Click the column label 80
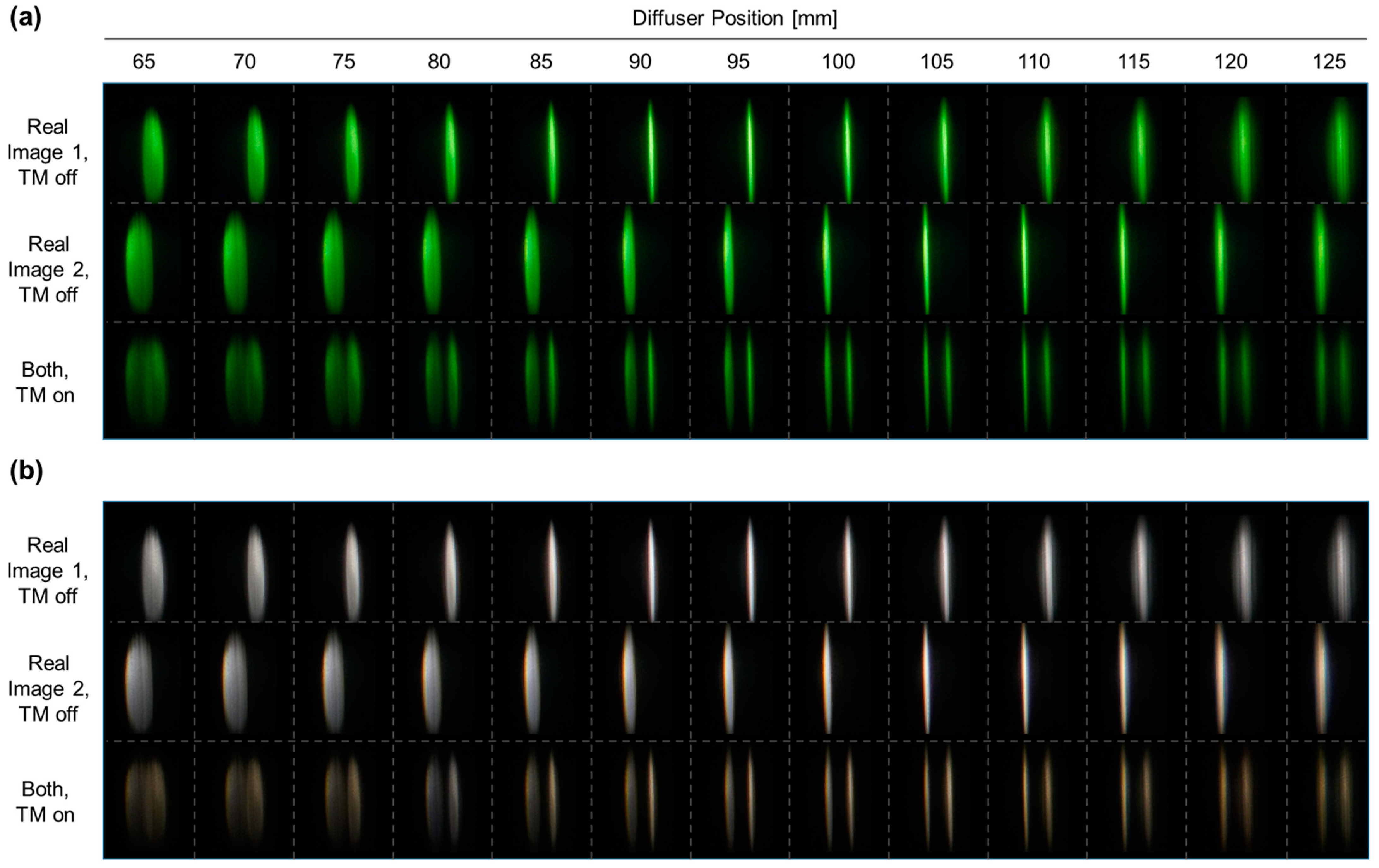This screenshot has width=1379, height=868. click(439, 61)
